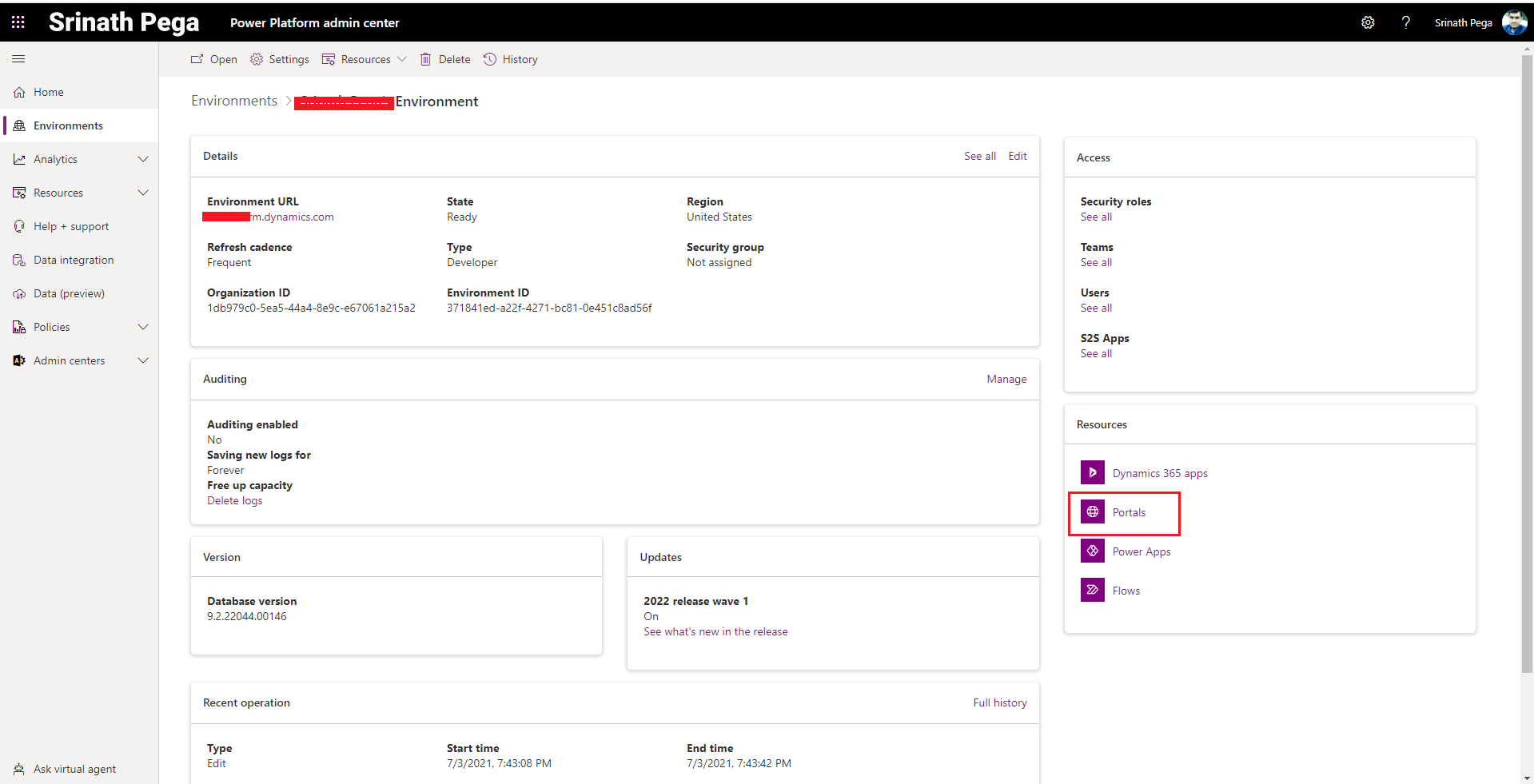This screenshot has height=784, width=1534.
Task: Open the Power Apps resource icon
Action: coord(1092,551)
